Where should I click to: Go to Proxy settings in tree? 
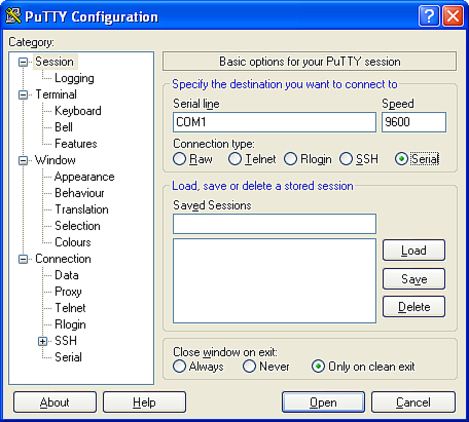click(68, 292)
